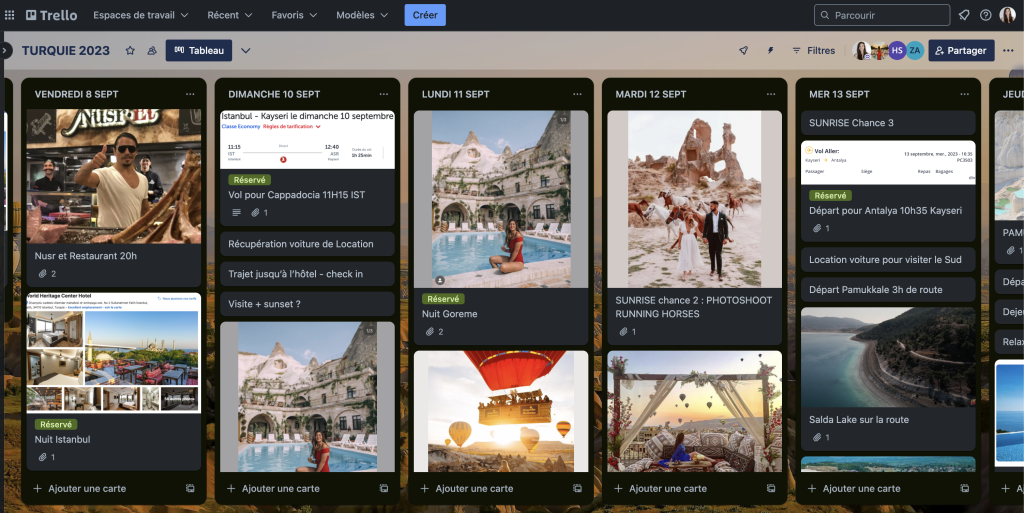Switch to the Tableau view
The height and width of the screenshot is (513, 1024).
pos(199,51)
